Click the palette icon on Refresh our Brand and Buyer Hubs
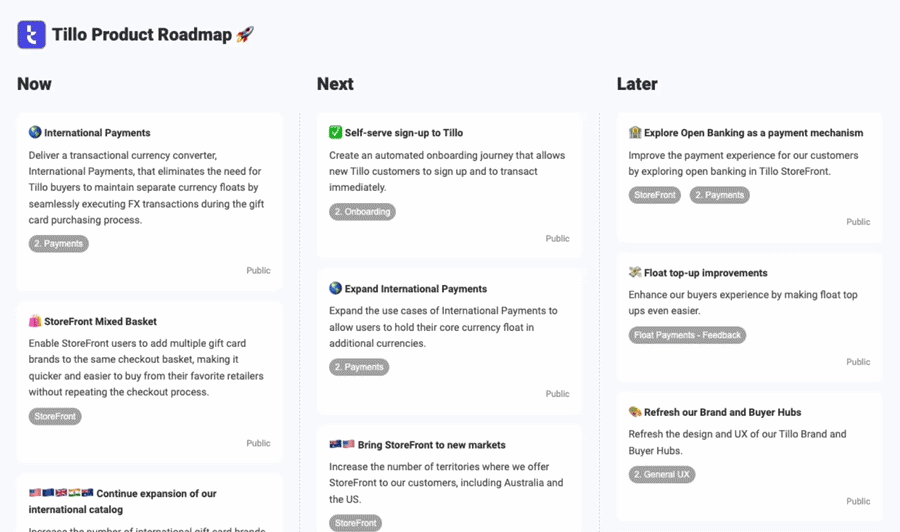Viewport: 900px width, 532px height. point(635,411)
